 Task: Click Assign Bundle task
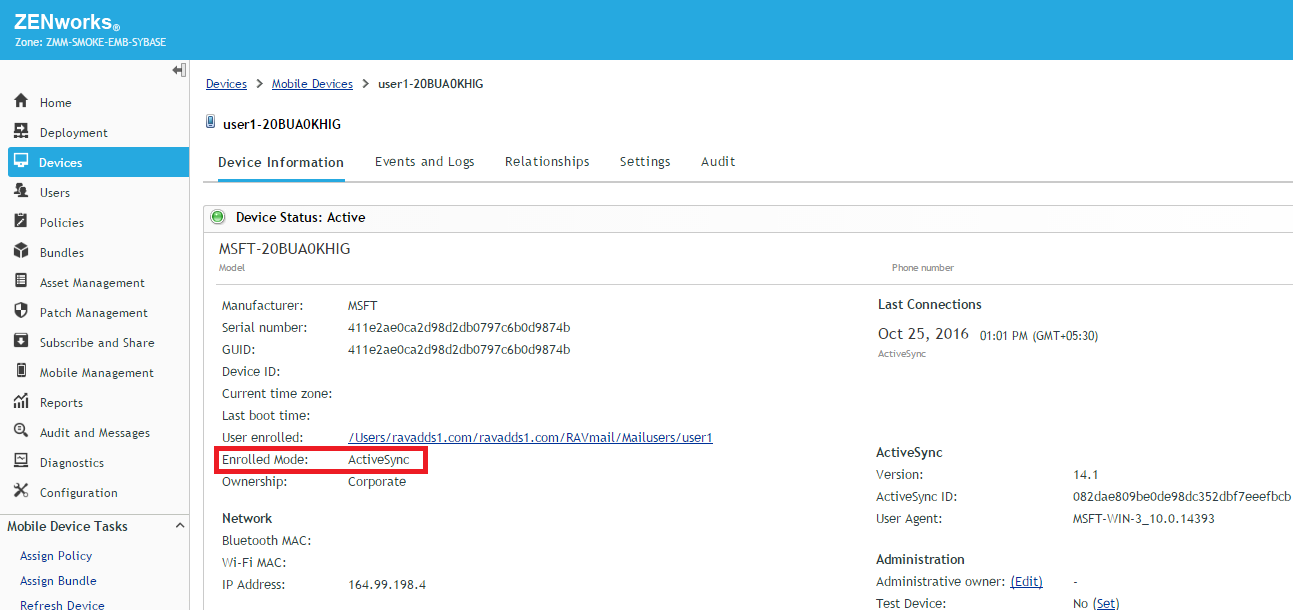point(58,581)
